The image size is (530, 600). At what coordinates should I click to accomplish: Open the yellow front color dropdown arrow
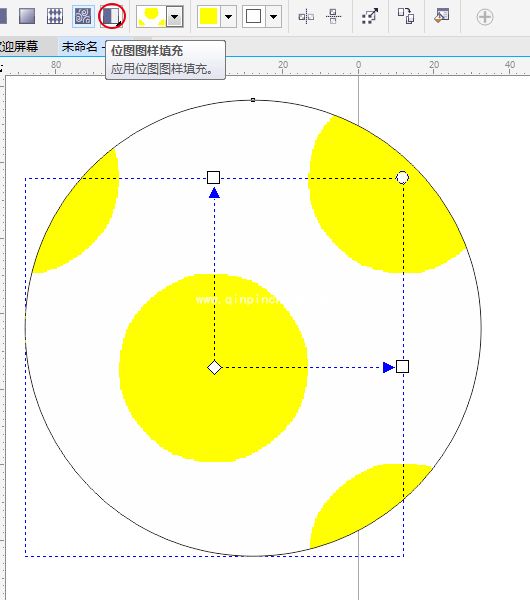228,17
